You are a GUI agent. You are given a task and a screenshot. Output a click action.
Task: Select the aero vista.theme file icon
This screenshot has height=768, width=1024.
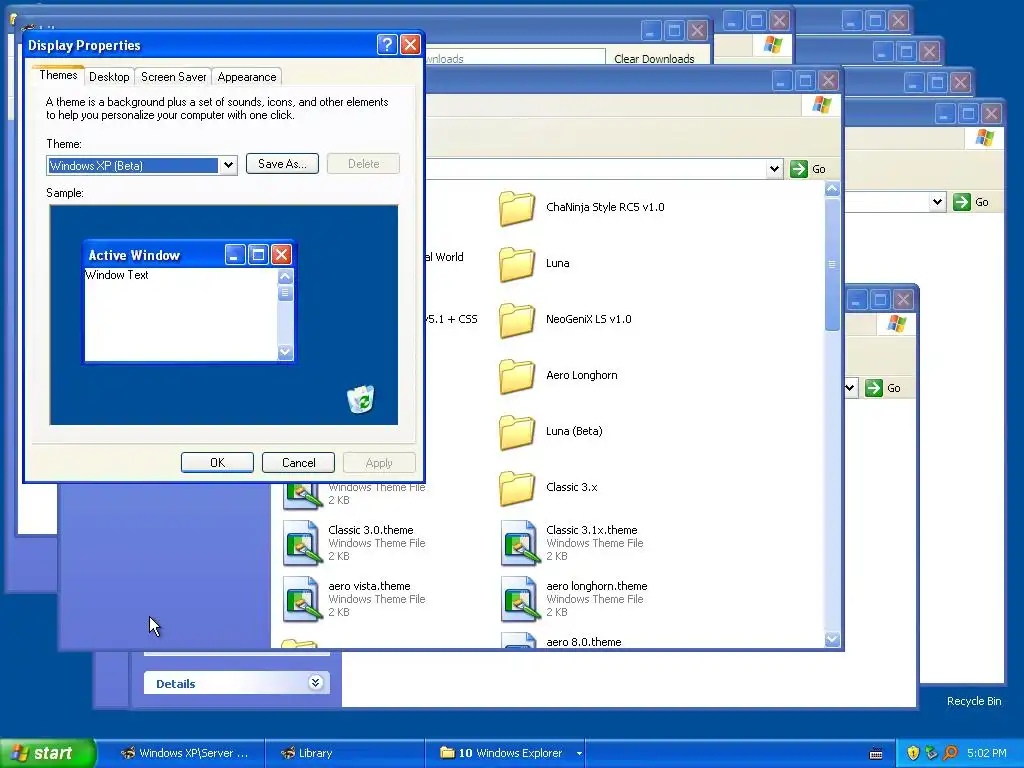[x=302, y=599]
